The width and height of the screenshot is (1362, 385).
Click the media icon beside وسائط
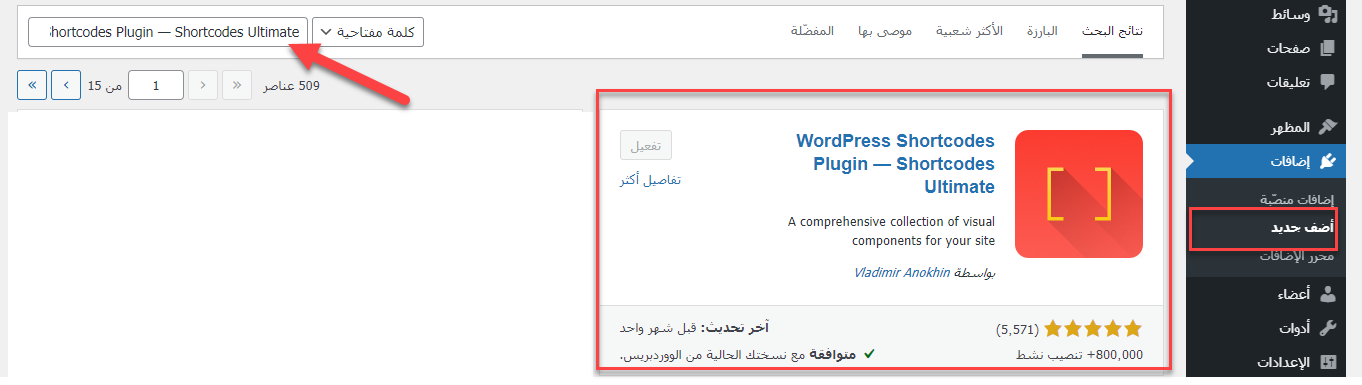pos(1327,14)
